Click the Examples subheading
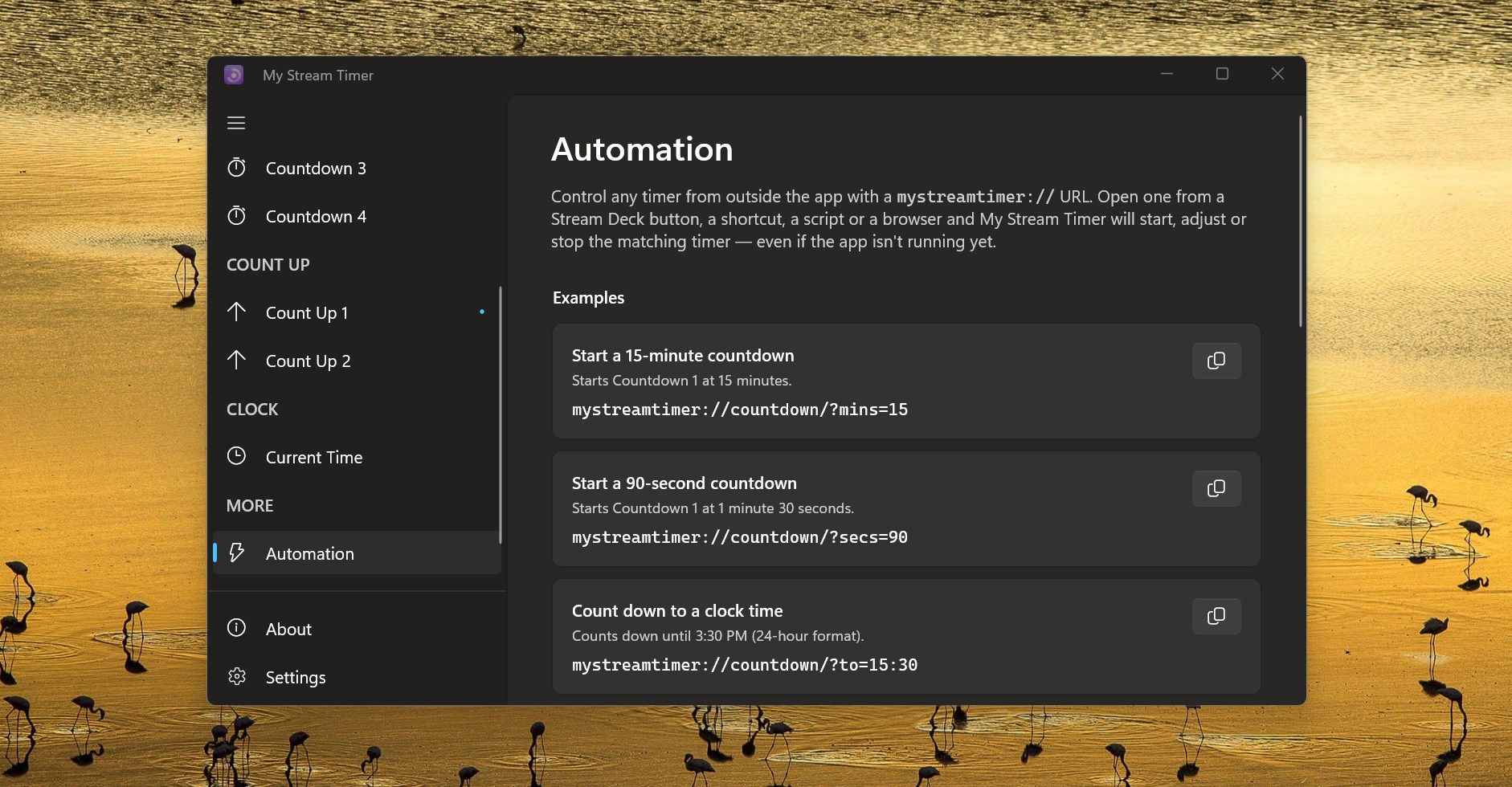Image resolution: width=1512 pixels, height=787 pixels. point(589,298)
